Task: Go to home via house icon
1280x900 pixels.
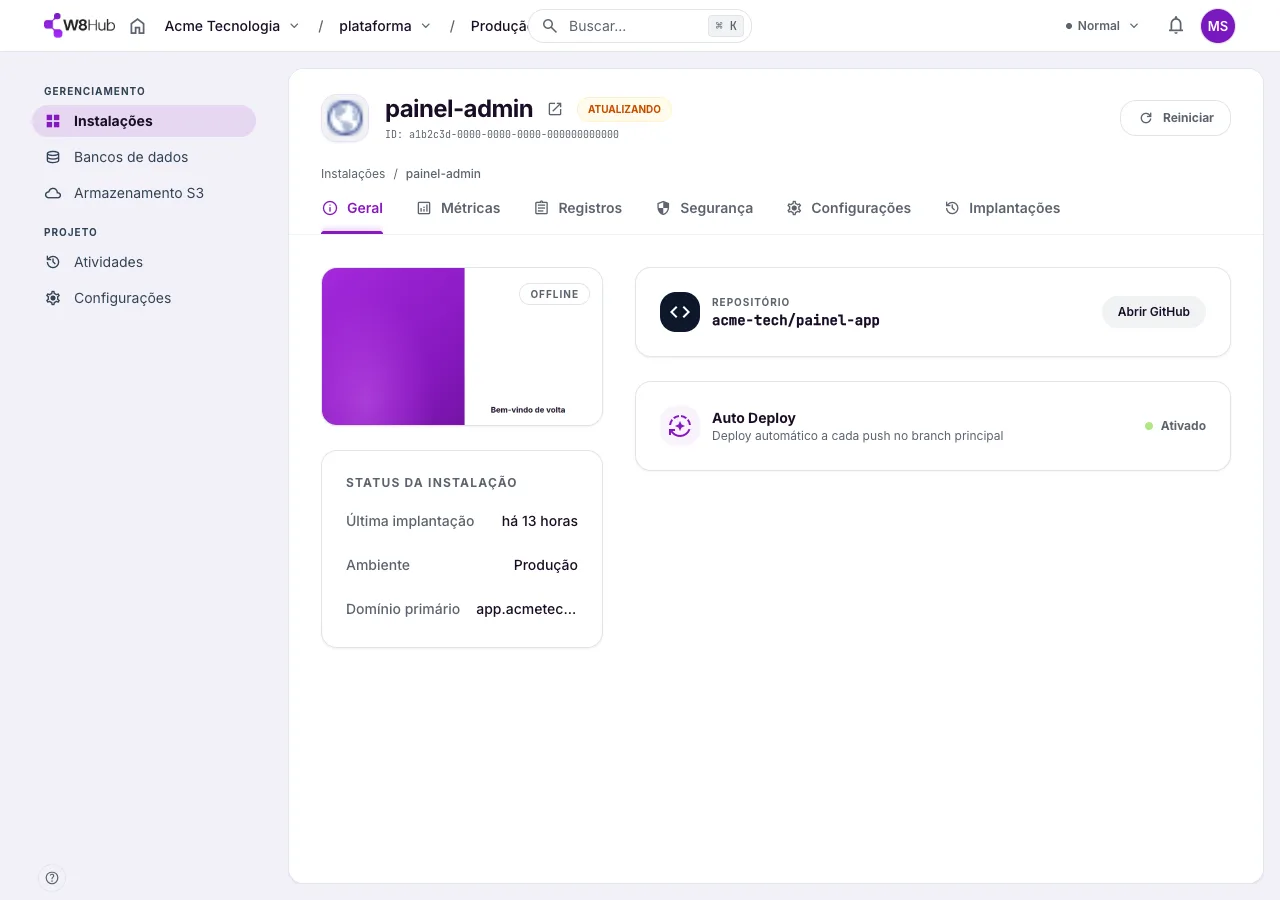Action: pyautogui.click(x=138, y=26)
